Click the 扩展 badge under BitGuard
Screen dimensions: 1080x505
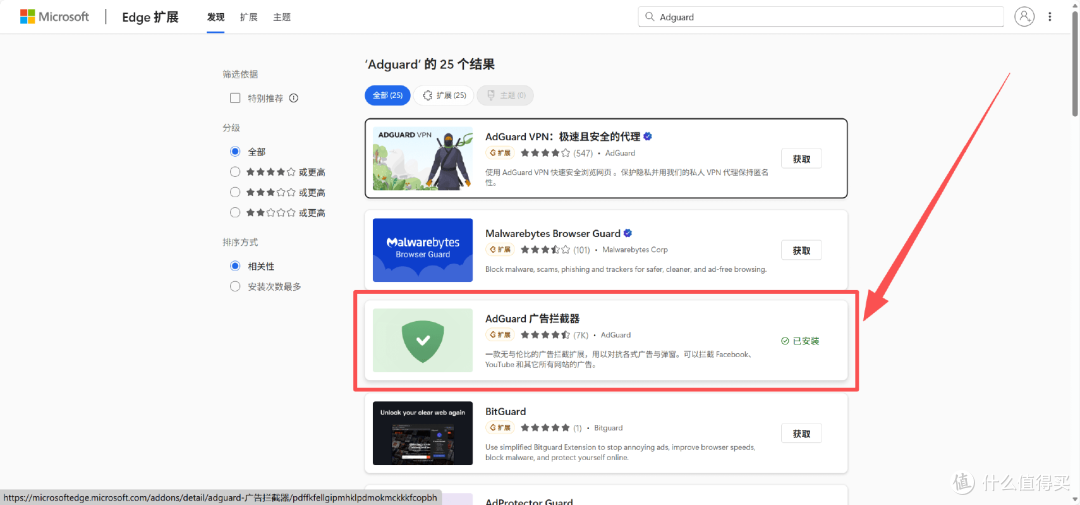coord(500,428)
